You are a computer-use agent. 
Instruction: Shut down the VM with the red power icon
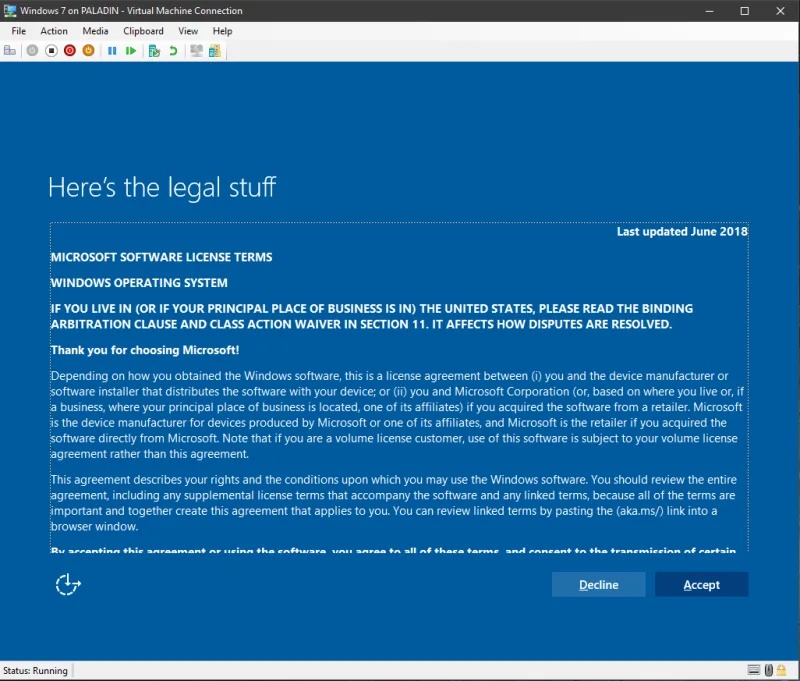70,51
